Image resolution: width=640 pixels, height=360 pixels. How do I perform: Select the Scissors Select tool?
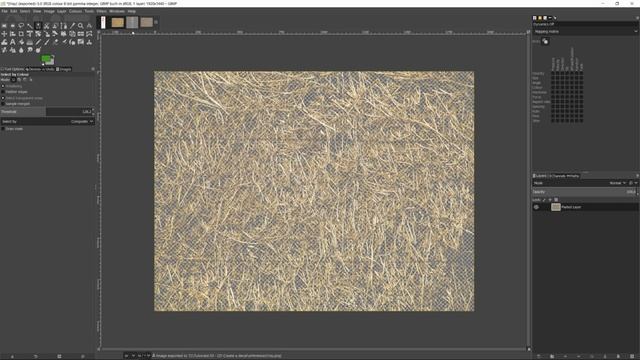47,26
